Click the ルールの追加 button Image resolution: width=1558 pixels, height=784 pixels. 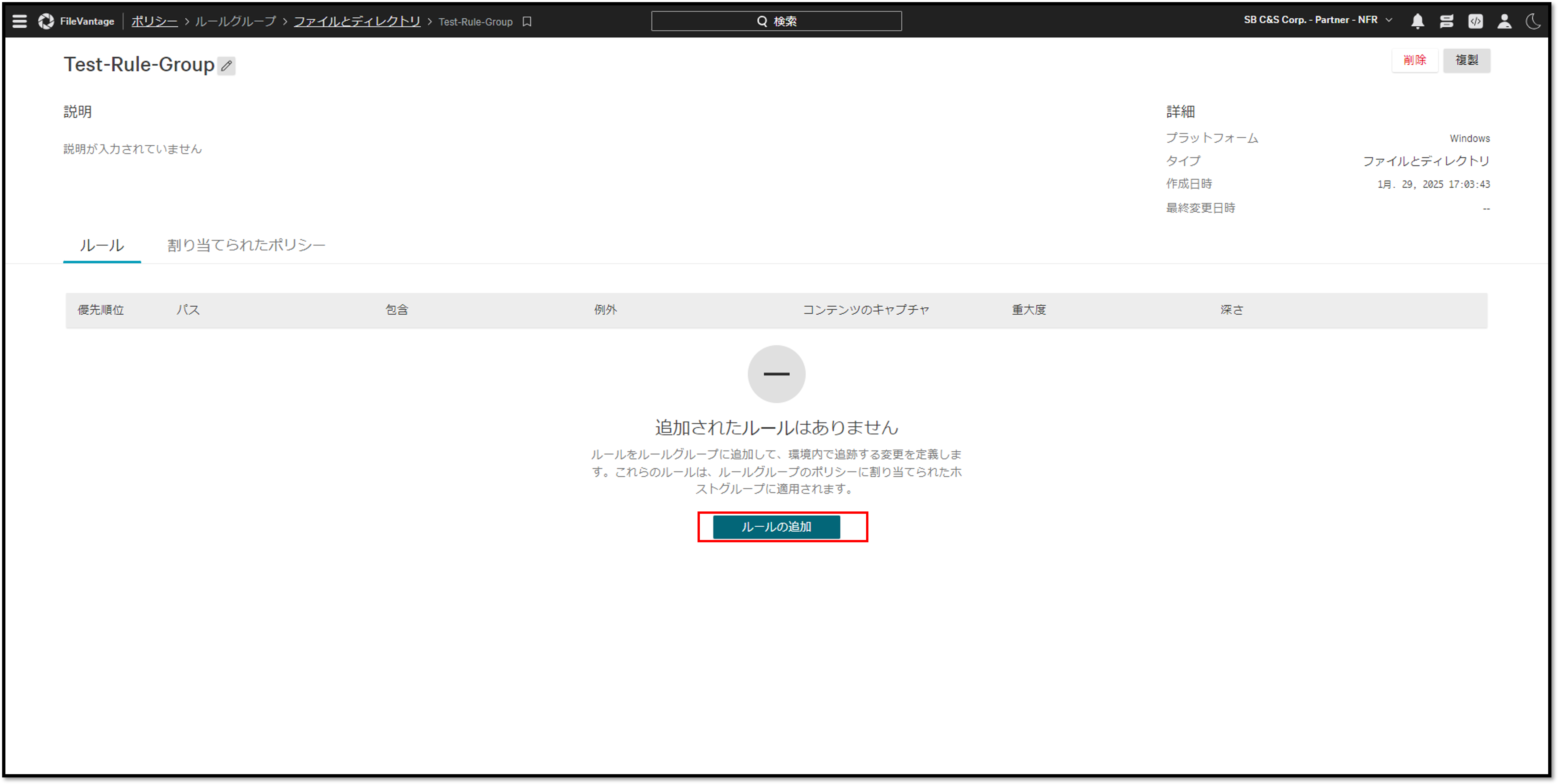coord(776,526)
